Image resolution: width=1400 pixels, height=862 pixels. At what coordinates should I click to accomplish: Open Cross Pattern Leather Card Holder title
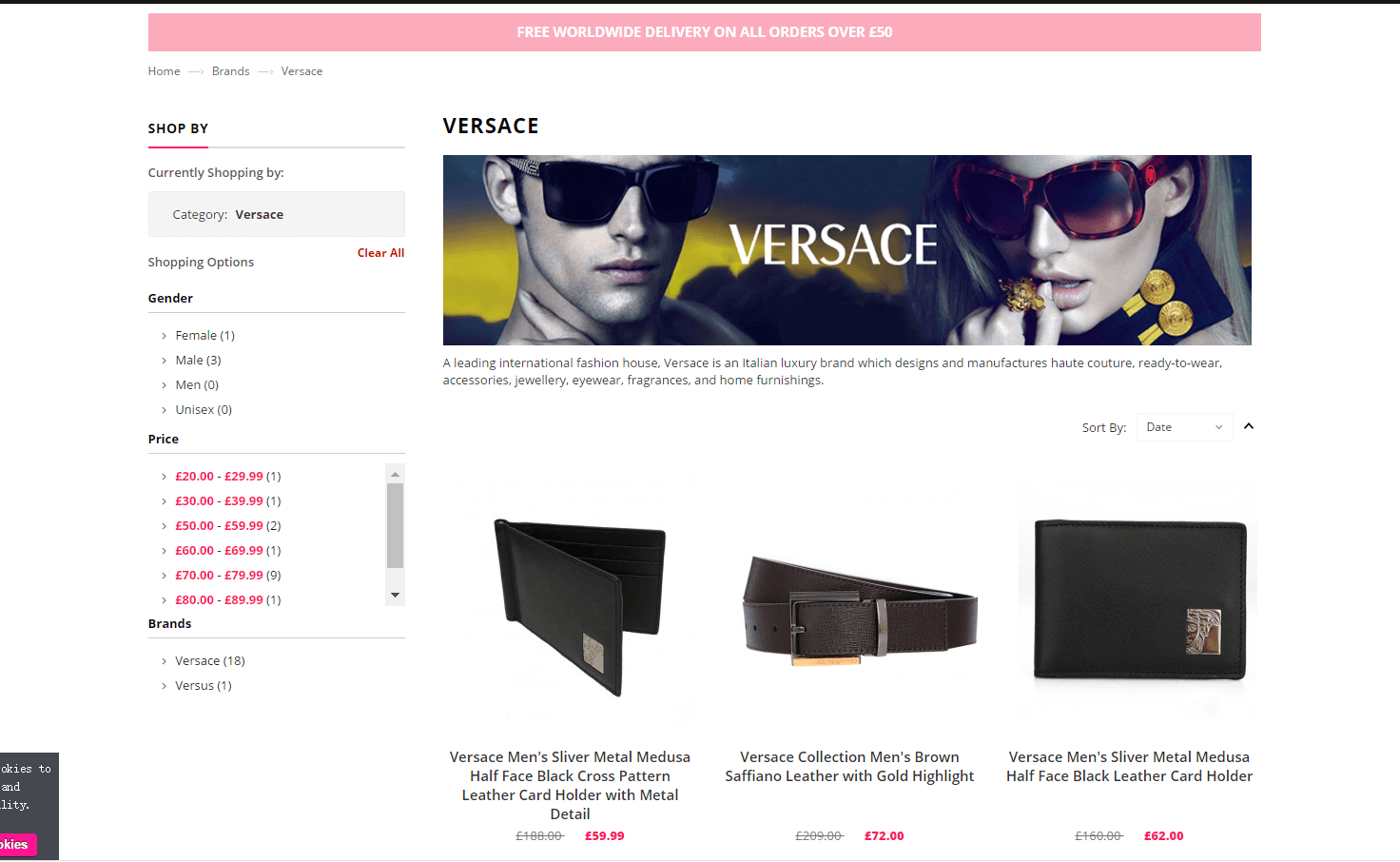[x=571, y=786]
